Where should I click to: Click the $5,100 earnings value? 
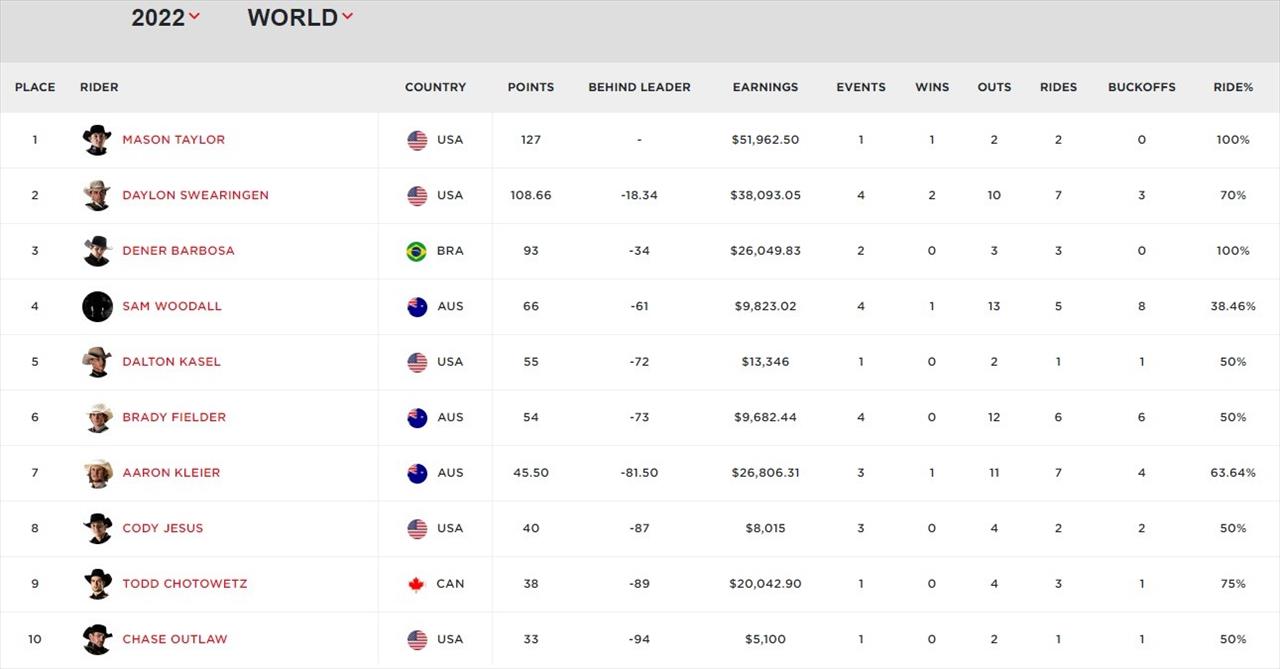[x=765, y=639]
